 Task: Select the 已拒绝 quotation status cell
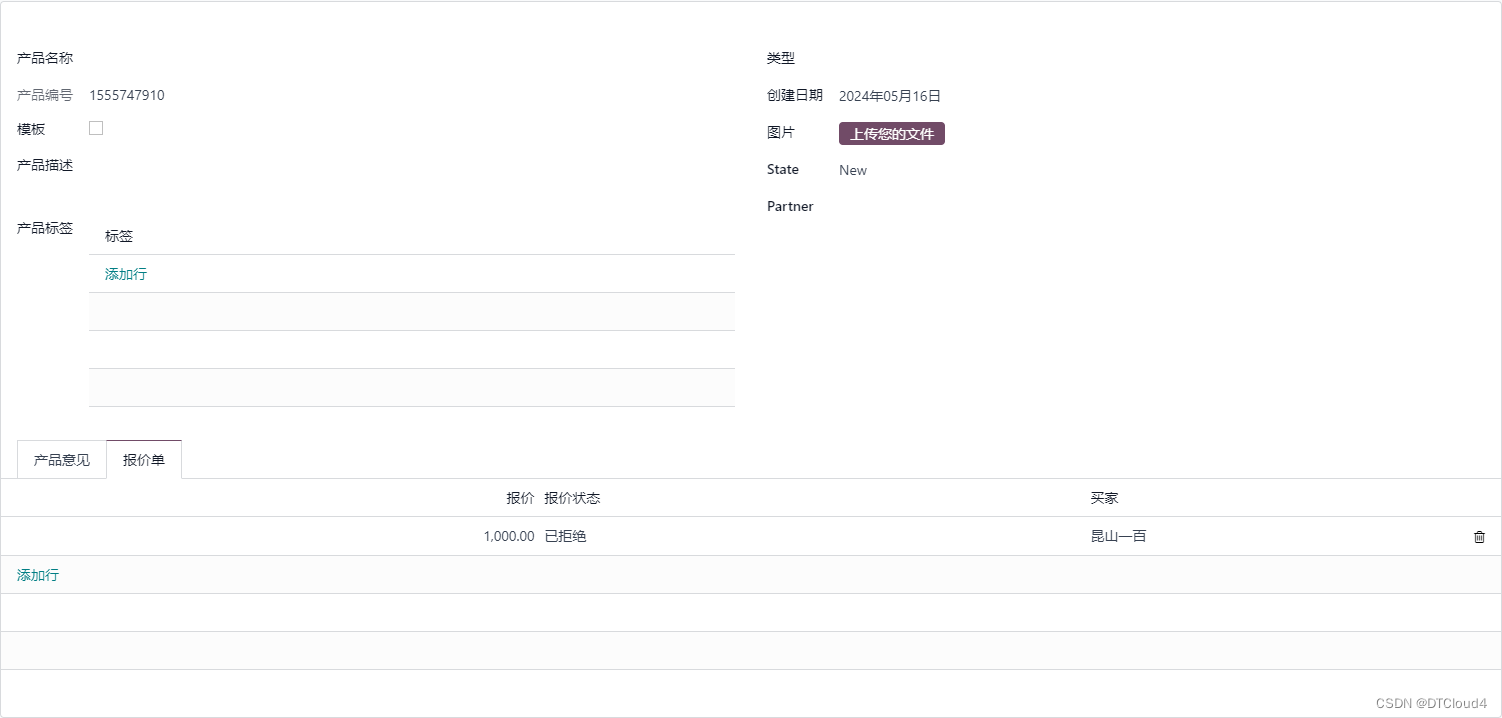[x=567, y=536]
